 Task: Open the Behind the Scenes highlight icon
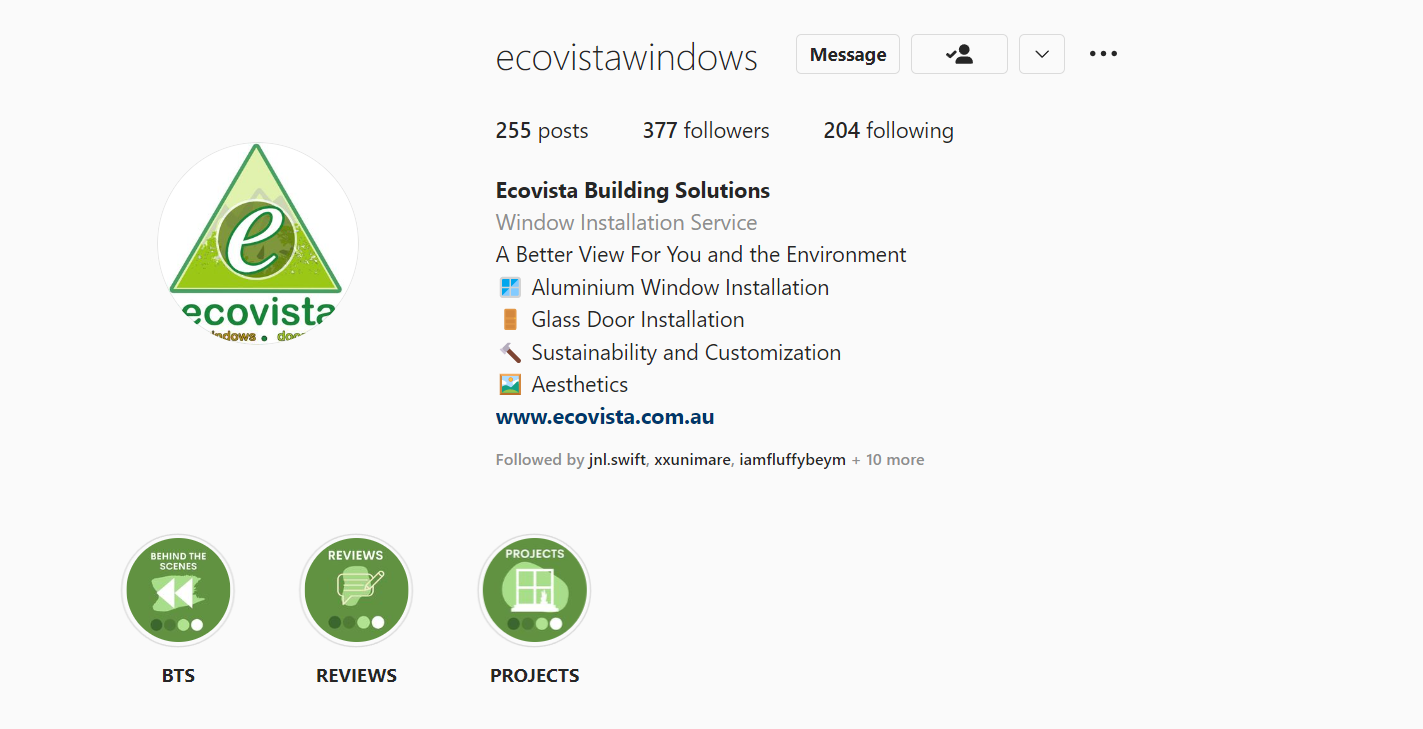coord(178,590)
